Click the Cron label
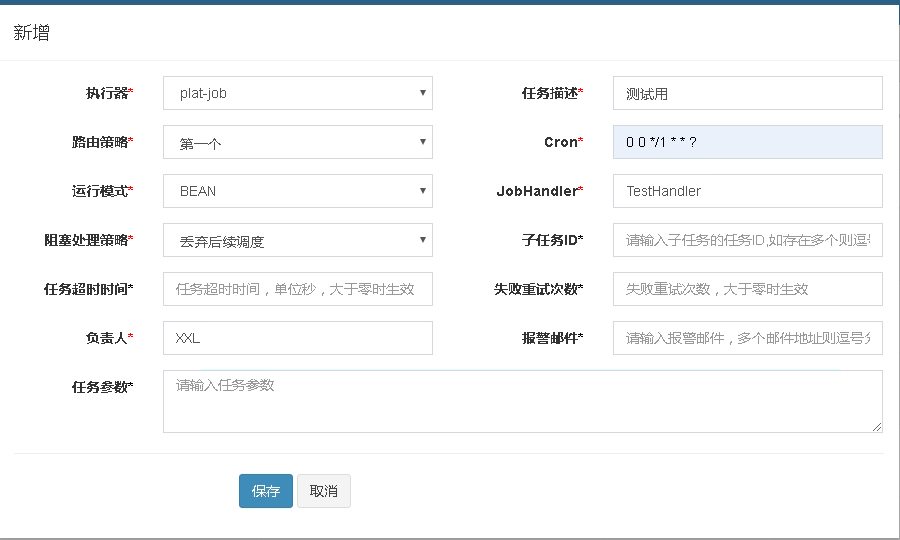900x540 pixels. point(564,142)
